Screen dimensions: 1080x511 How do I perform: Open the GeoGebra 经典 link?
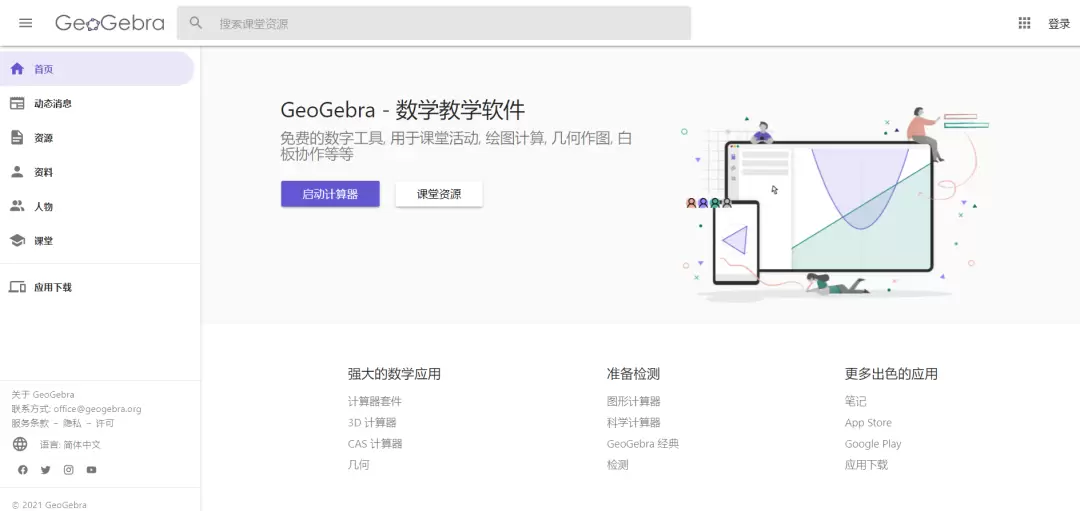tap(643, 444)
